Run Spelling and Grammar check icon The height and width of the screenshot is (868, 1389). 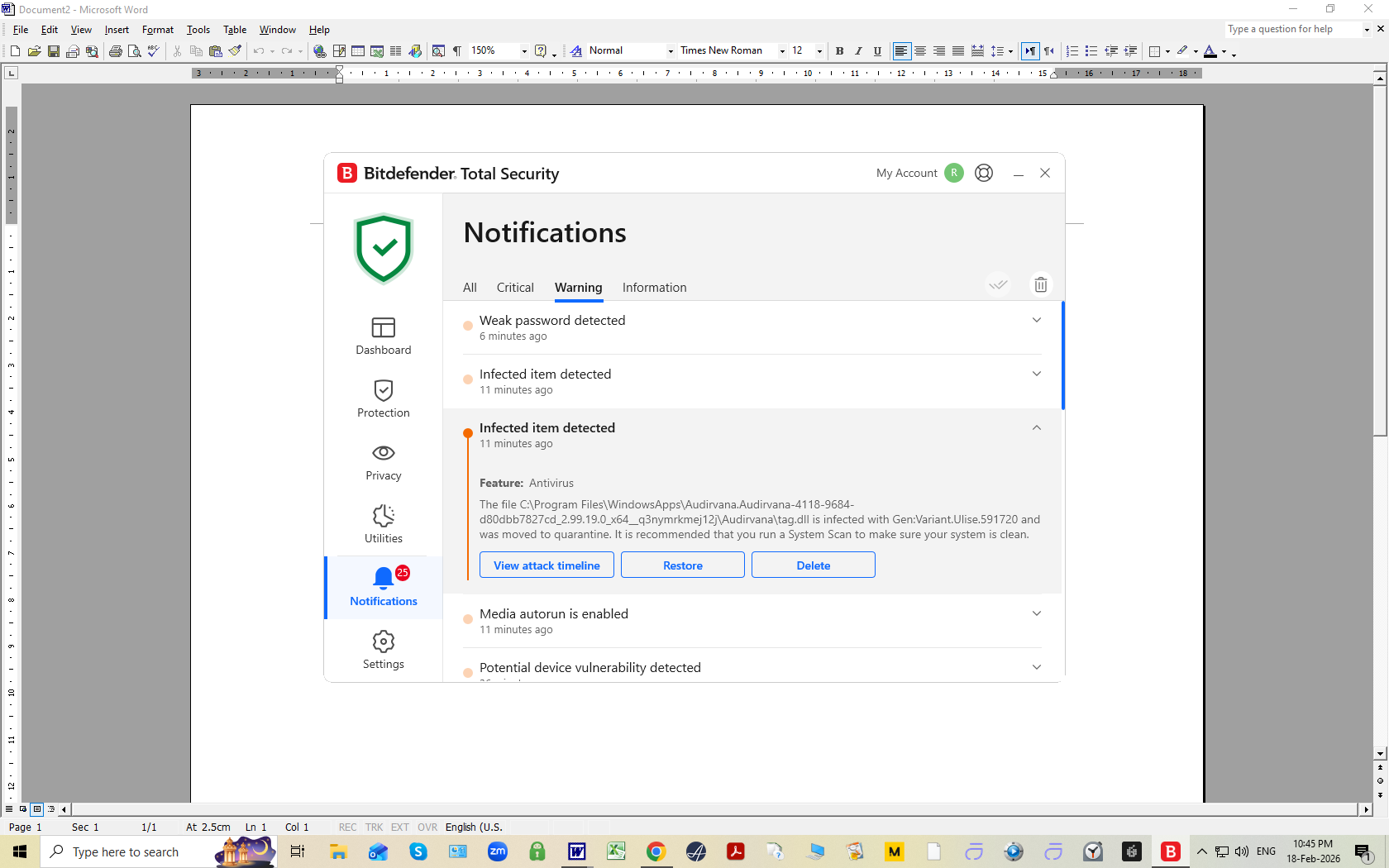tap(153, 51)
